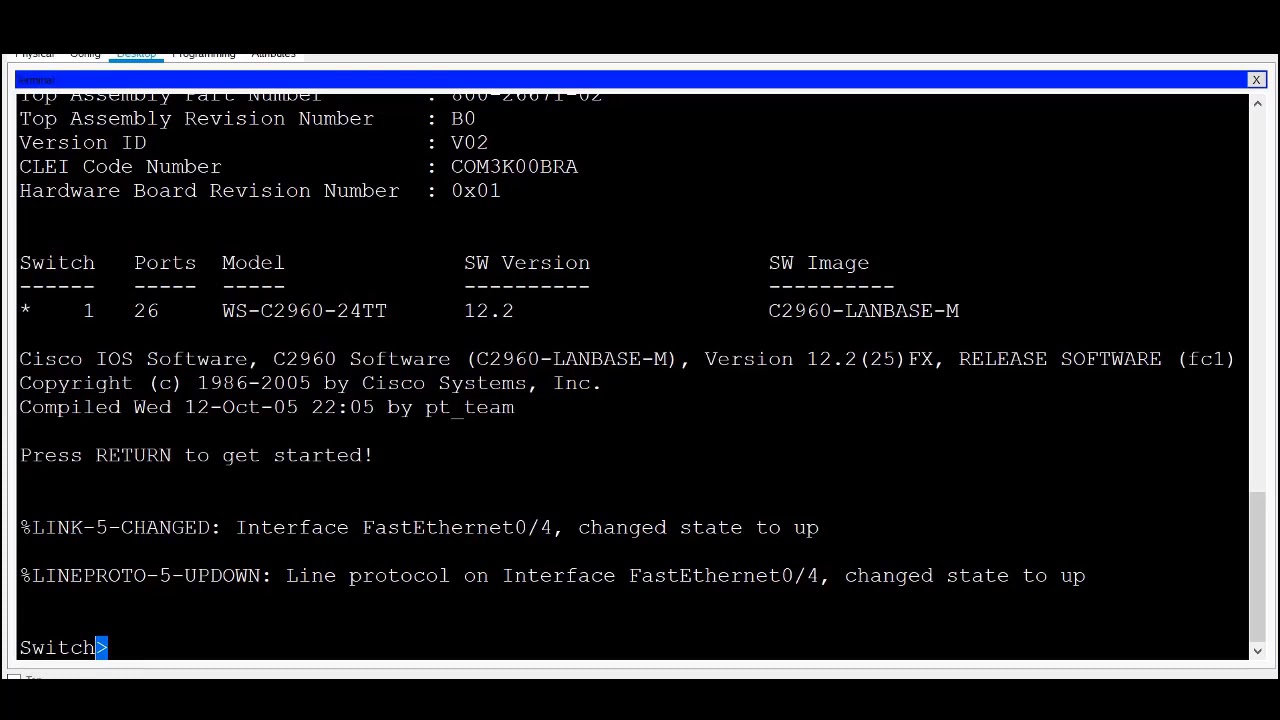The height and width of the screenshot is (720, 1280).
Task: Select the Desktop tab
Action: pyautogui.click(x=137, y=53)
